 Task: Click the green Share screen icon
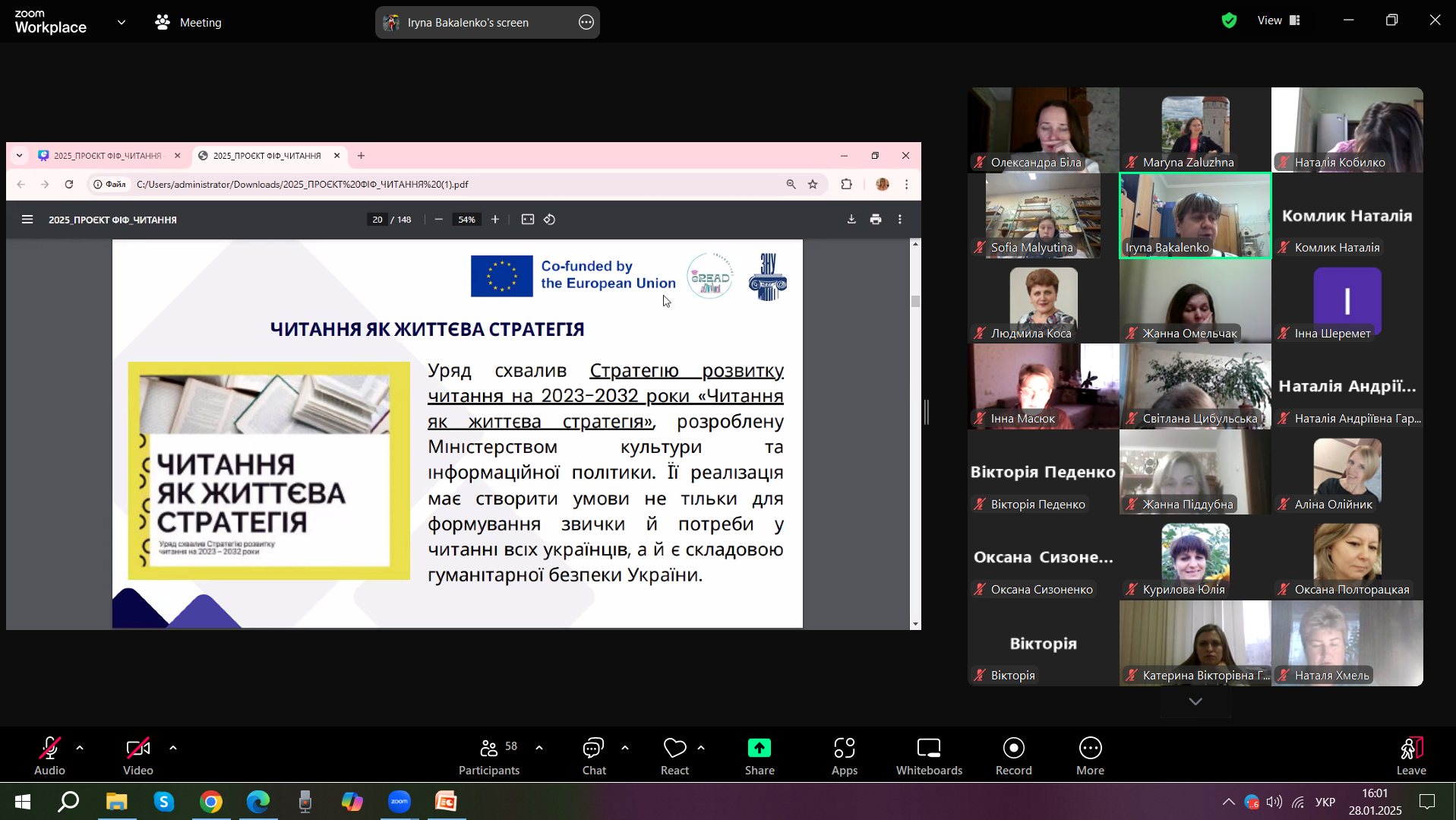click(x=759, y=749)
